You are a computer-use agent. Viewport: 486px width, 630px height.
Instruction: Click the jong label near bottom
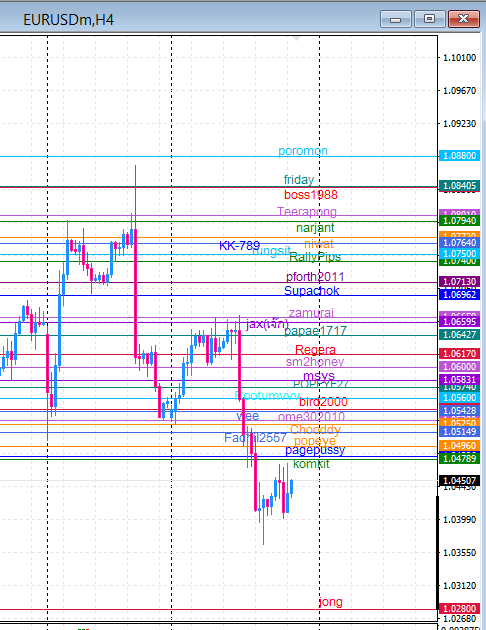click(331, 602)
